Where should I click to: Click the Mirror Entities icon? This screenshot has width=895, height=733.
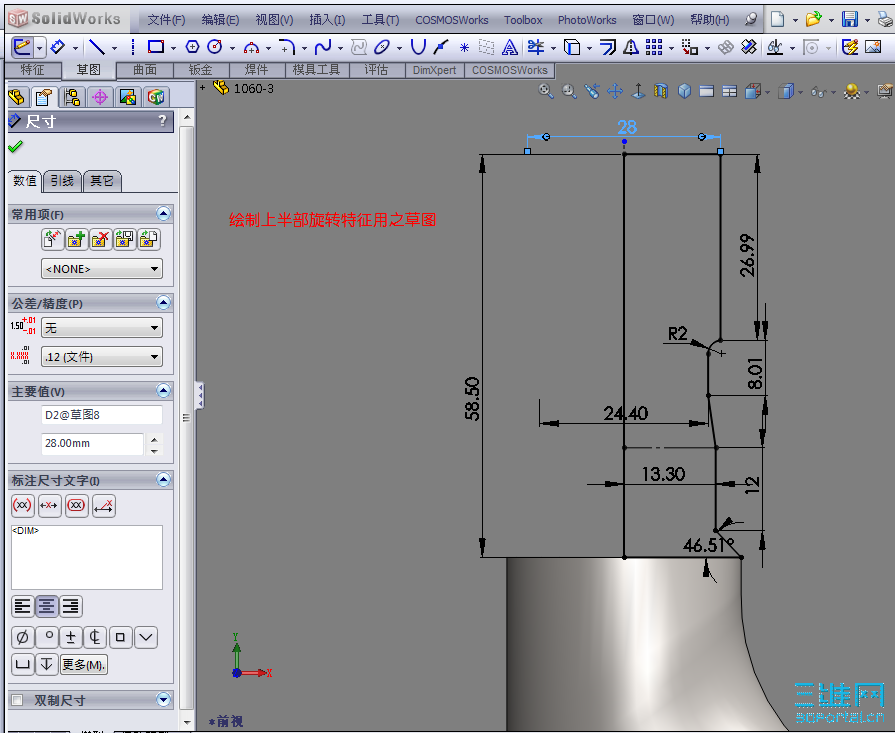631,47
